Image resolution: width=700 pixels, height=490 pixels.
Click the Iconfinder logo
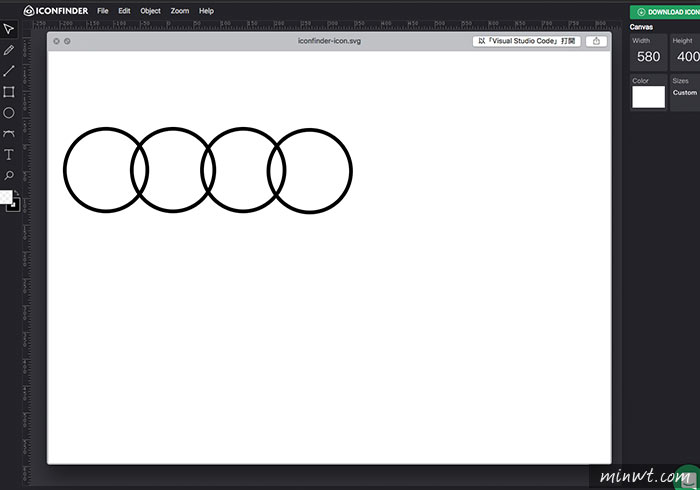click(x=56, y=11)
